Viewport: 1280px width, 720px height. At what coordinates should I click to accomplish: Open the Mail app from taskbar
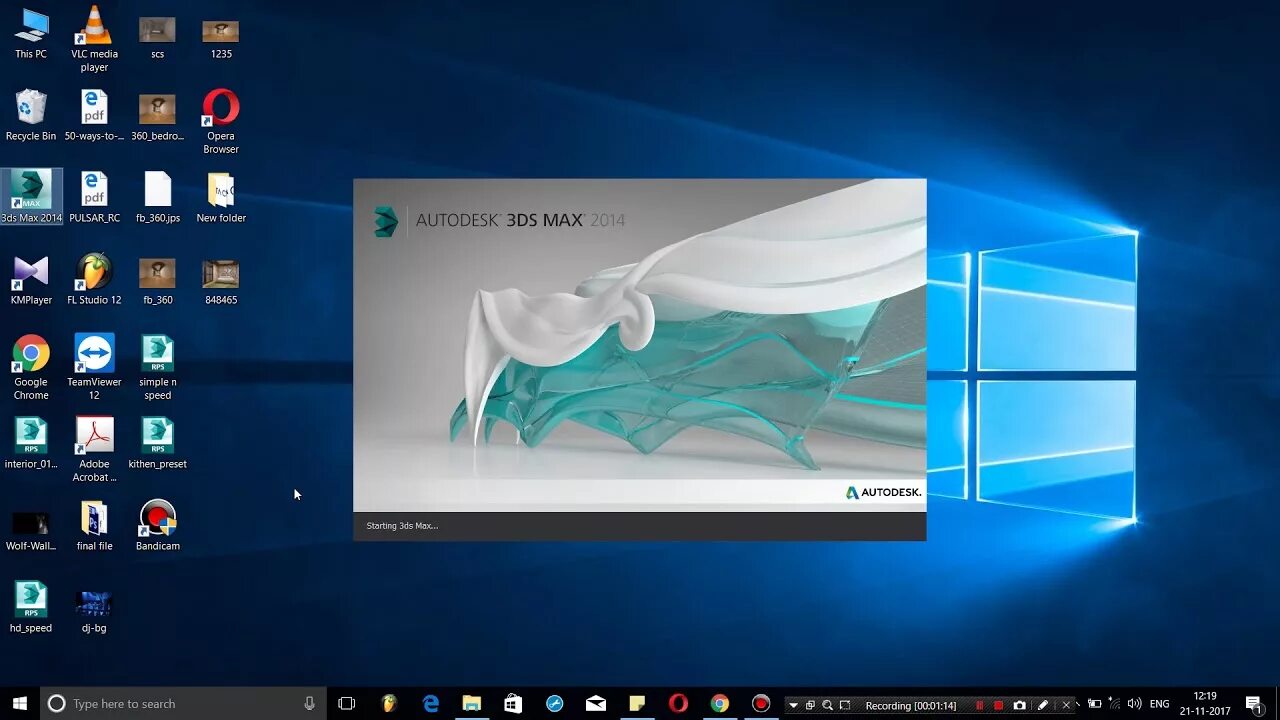(596, 703)
